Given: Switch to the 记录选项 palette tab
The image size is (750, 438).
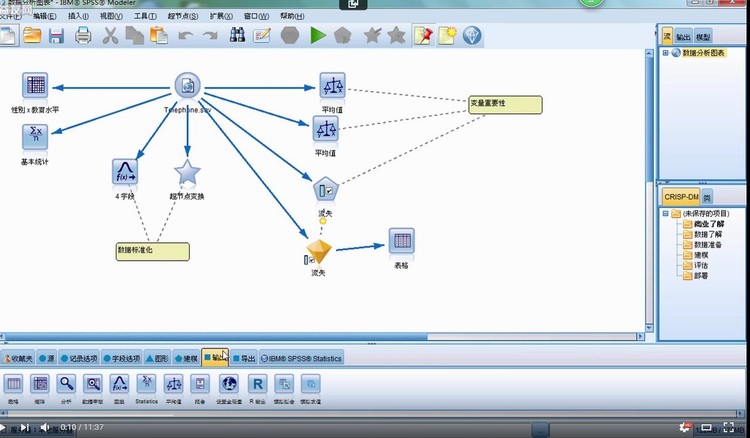Looking at the screenshot, I should click(79, 358).
